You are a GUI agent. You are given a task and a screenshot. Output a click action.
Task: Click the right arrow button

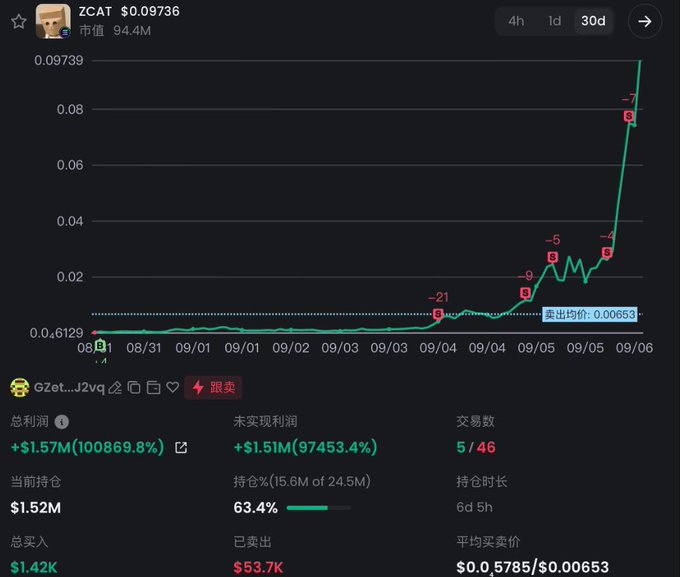[x=645, y=21]
